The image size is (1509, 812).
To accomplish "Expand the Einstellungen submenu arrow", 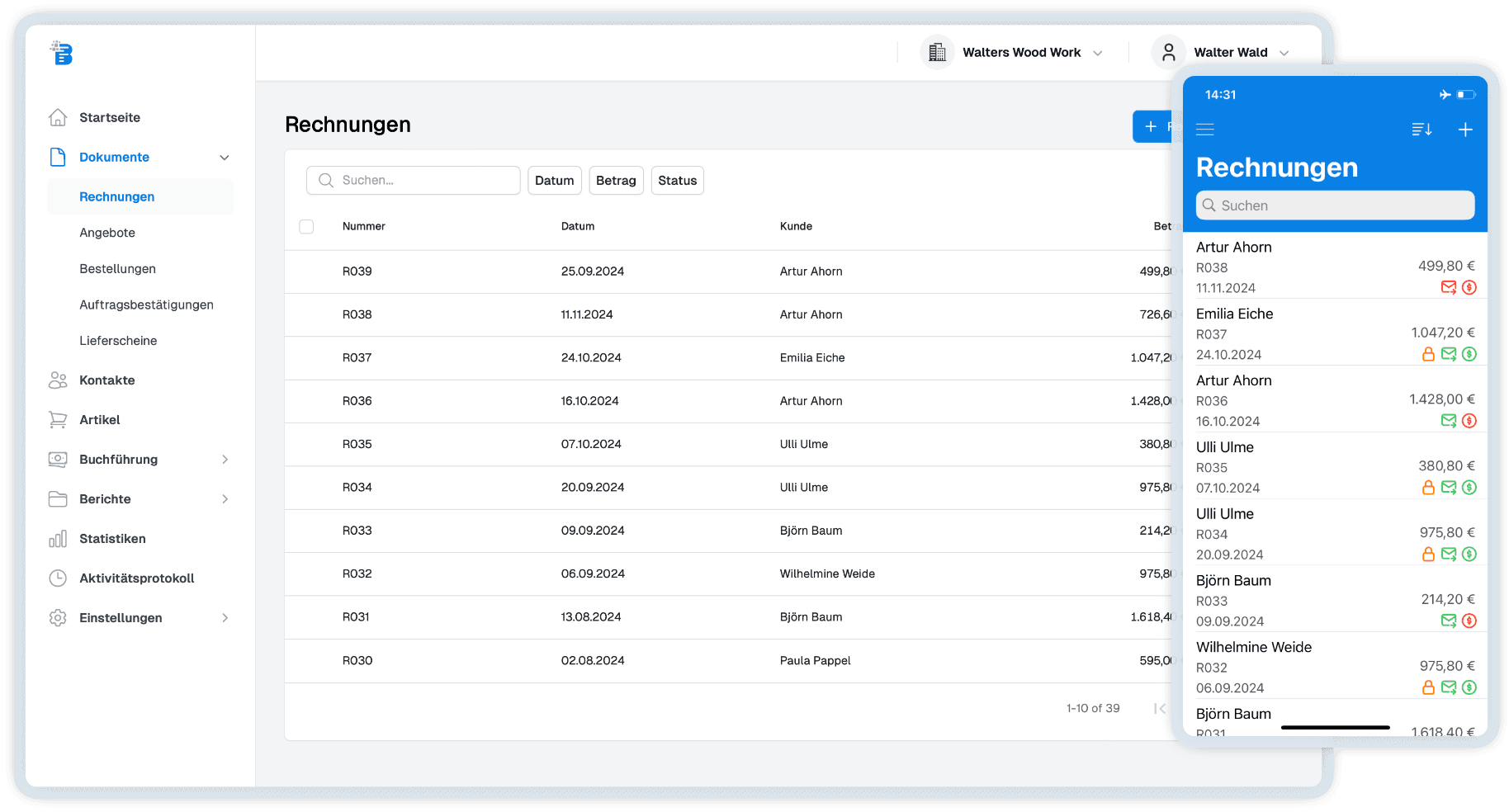I will pyautogui.click(x=225, y=617).
